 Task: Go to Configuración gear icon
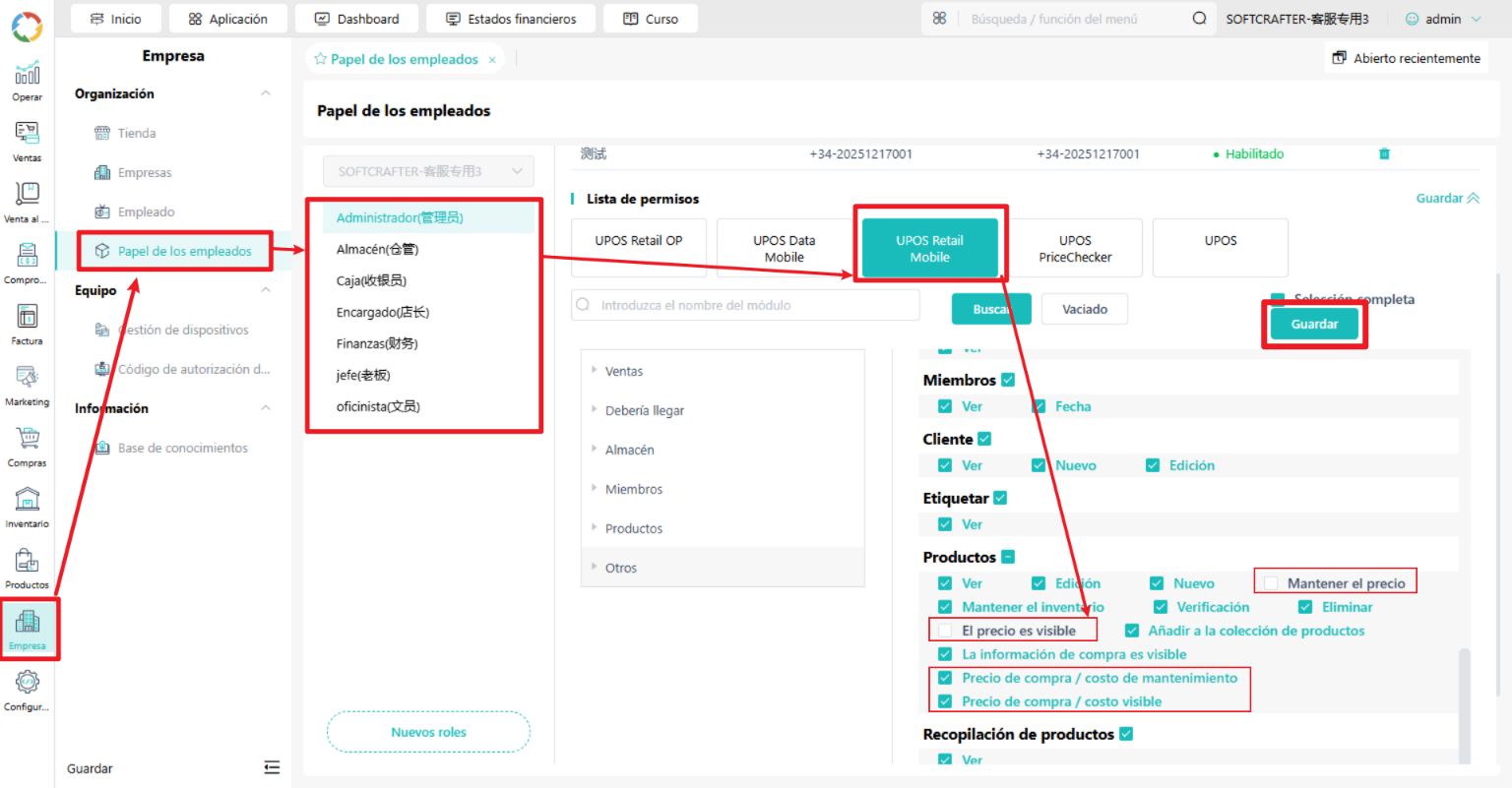pos(27,691)
